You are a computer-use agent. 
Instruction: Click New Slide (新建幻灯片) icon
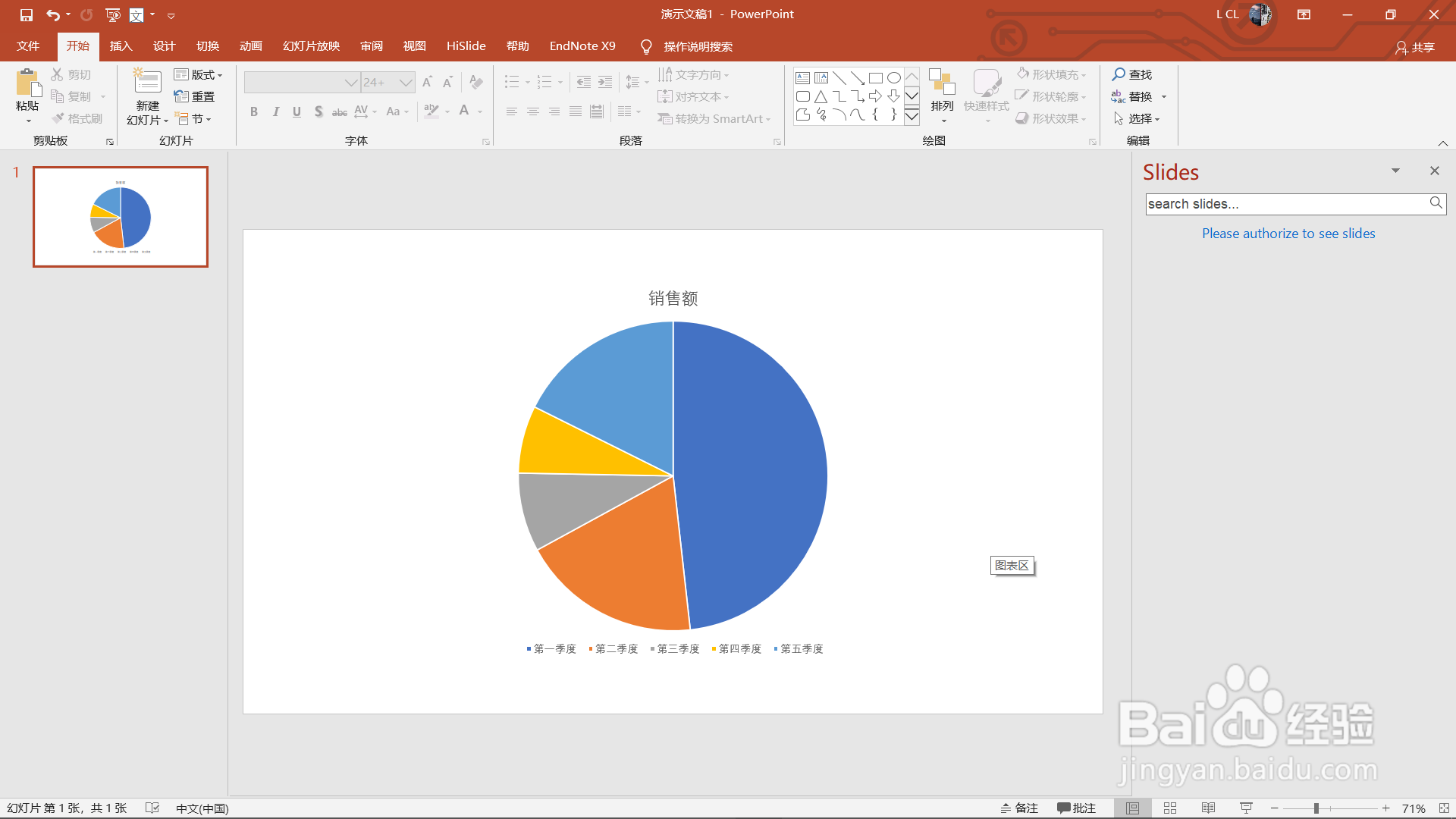(x=147, y=82)
